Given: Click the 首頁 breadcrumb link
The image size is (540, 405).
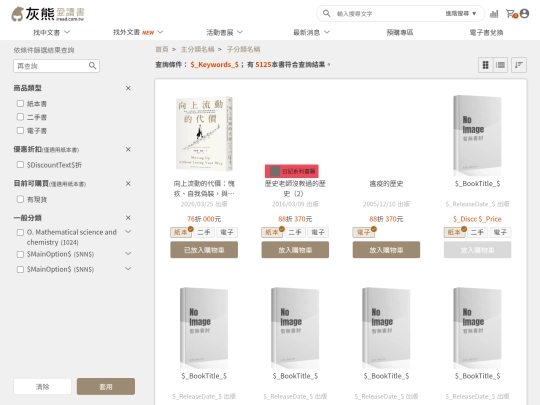Looking at the screenshot, I should [x=162, y=49].
